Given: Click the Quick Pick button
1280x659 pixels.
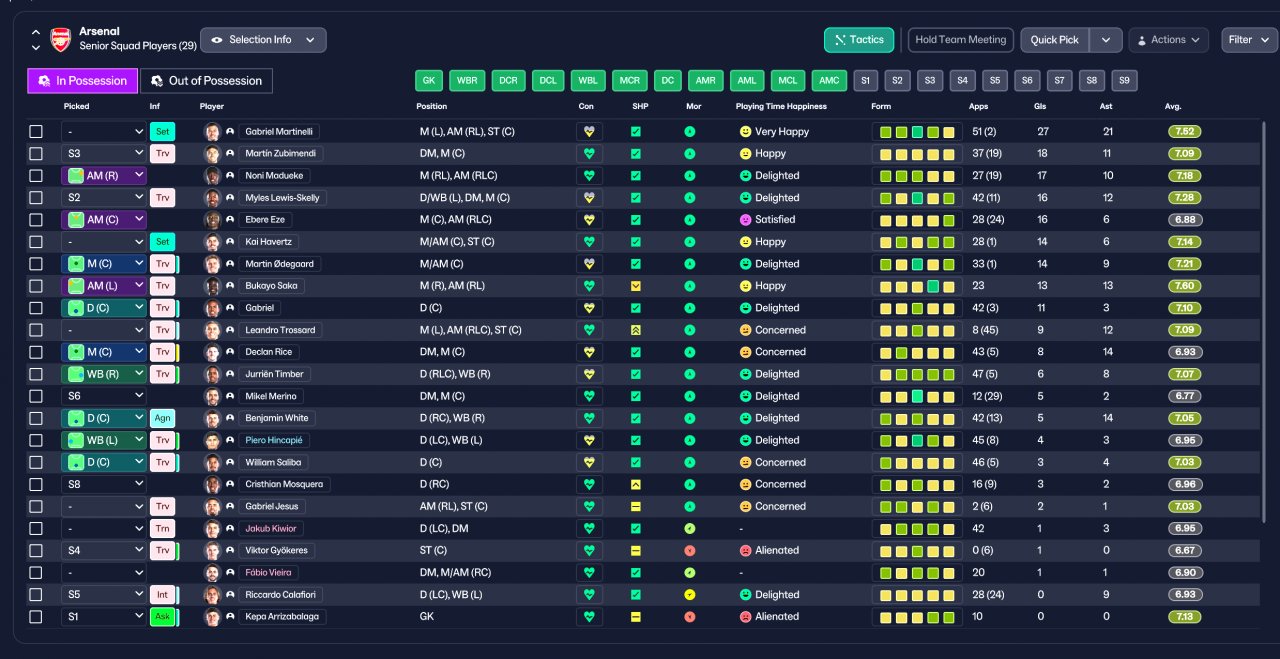Looking at the screenshot, I should (x=1055, y=40).
